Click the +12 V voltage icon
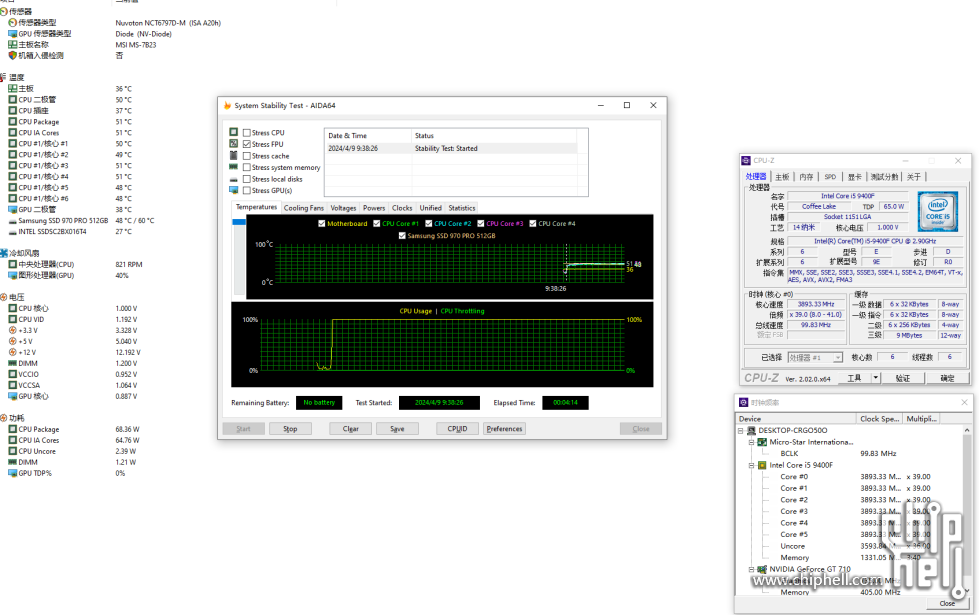Screen dimensions: 979x615 12,352
